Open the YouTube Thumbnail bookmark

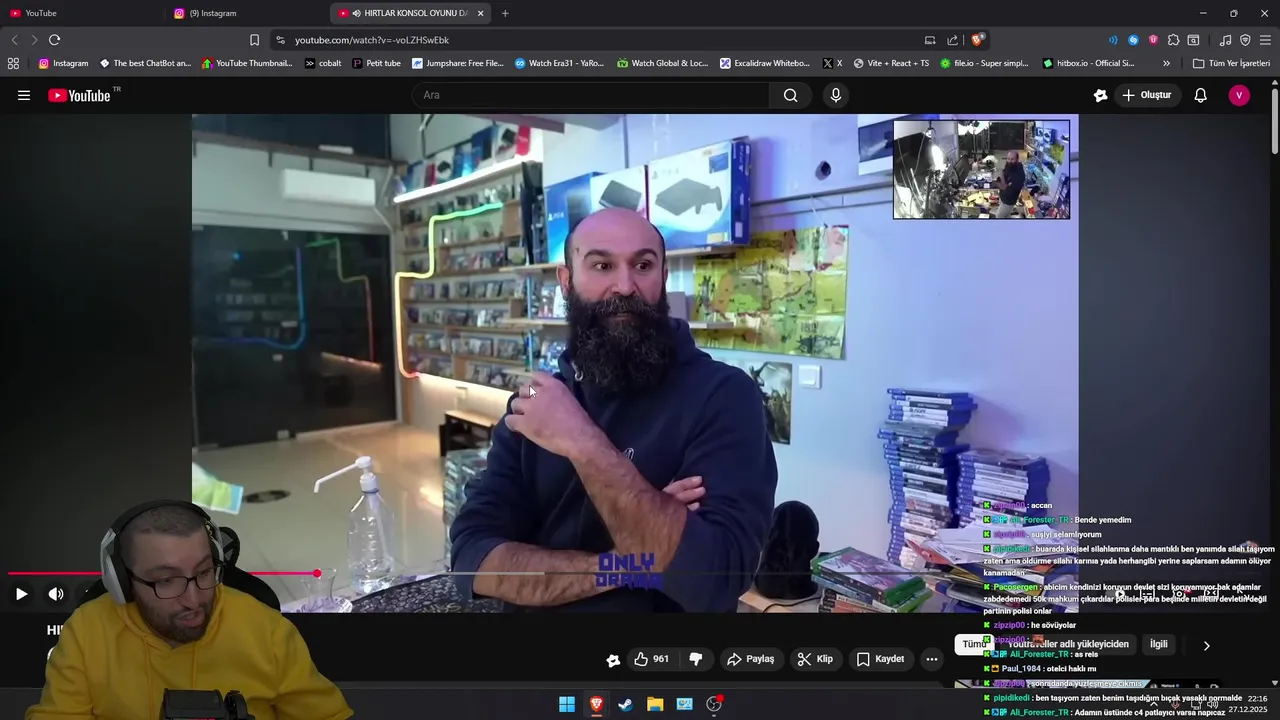coord(247,63)
